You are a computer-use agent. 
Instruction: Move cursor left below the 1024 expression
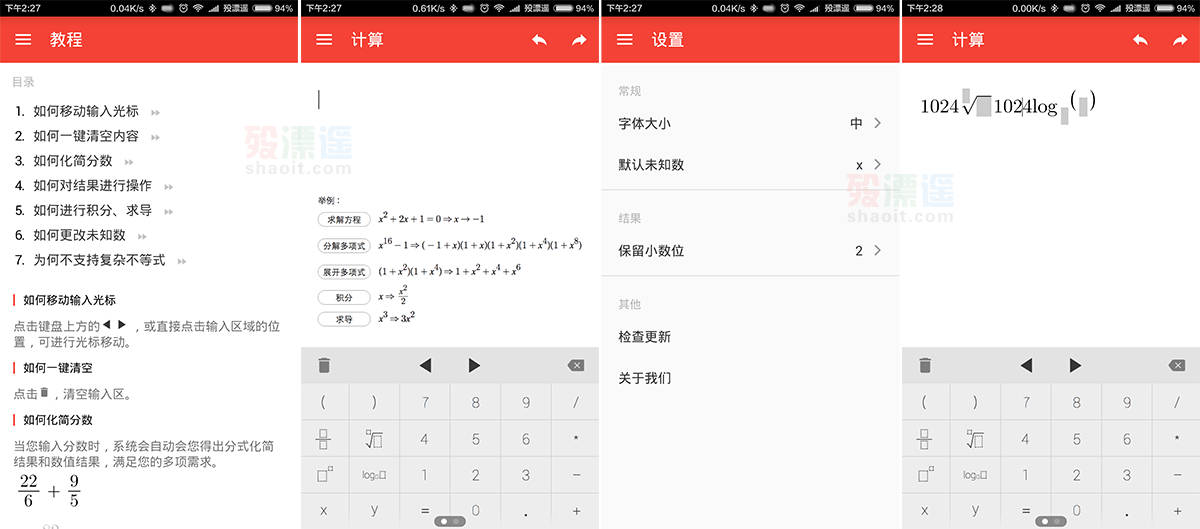click(x=1026, y=366)
